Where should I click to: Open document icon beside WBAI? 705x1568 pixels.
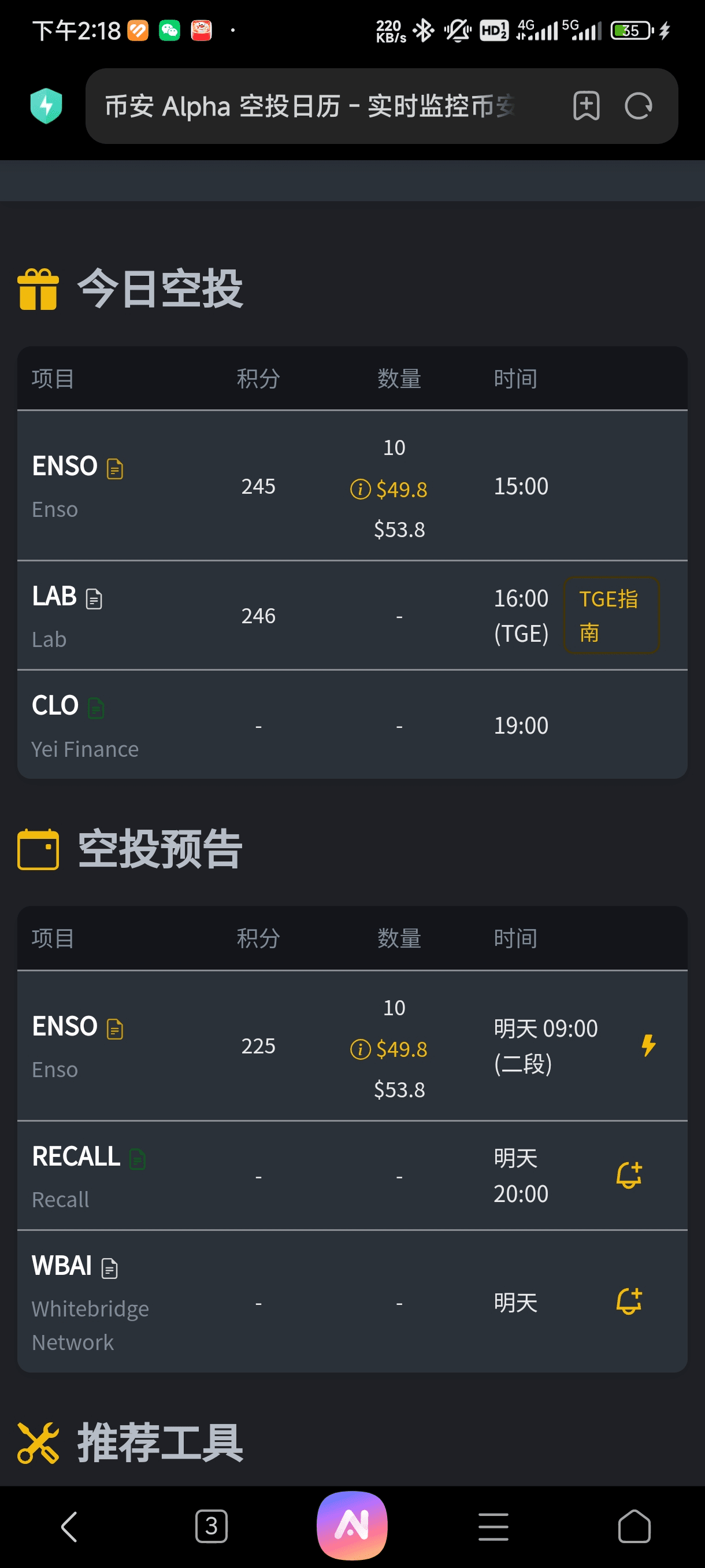(109, 1269)
